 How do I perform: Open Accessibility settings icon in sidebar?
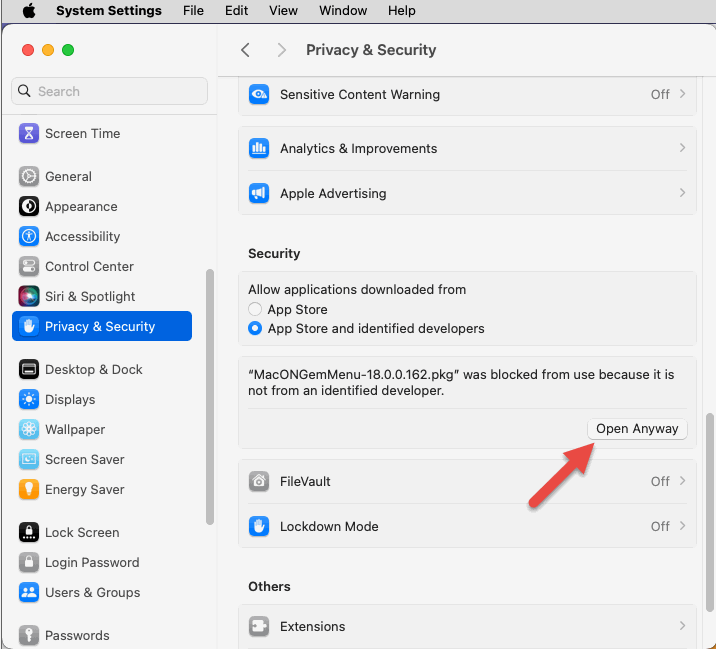[29, 236]
